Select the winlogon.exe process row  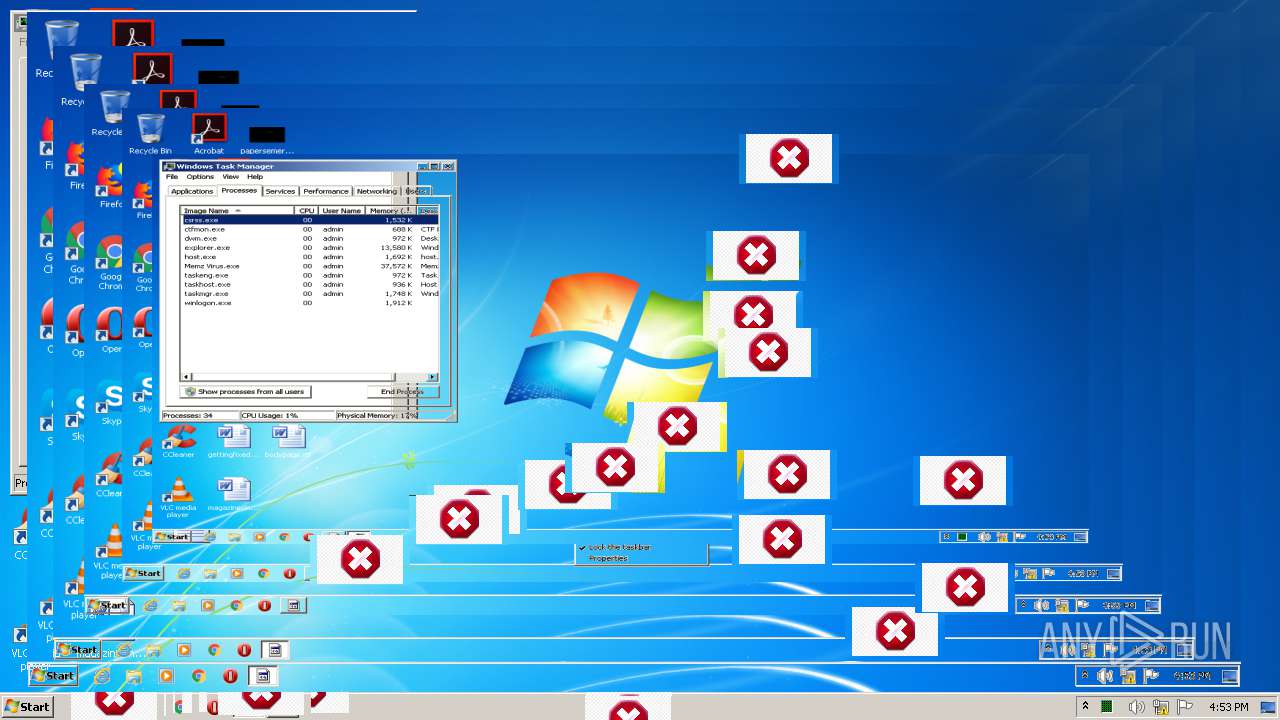310,303
